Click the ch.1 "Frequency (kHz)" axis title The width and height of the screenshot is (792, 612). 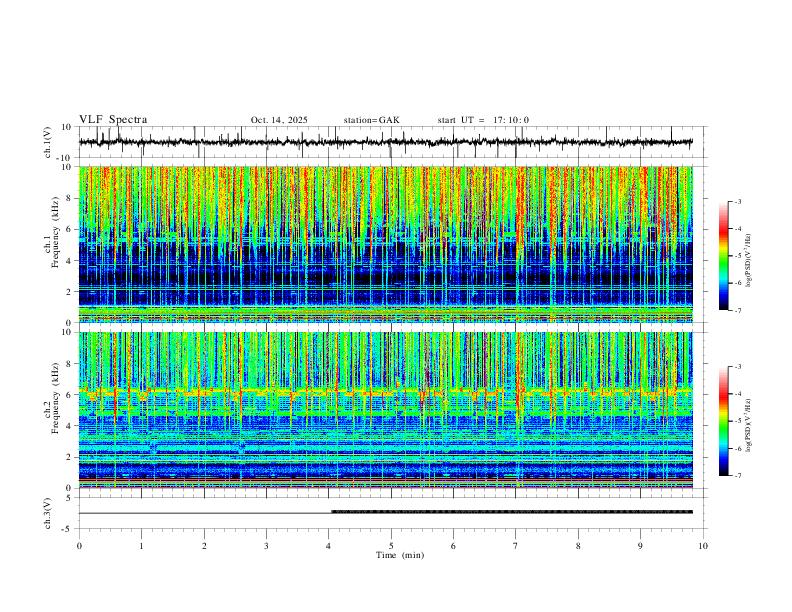[x=55, y=232]
